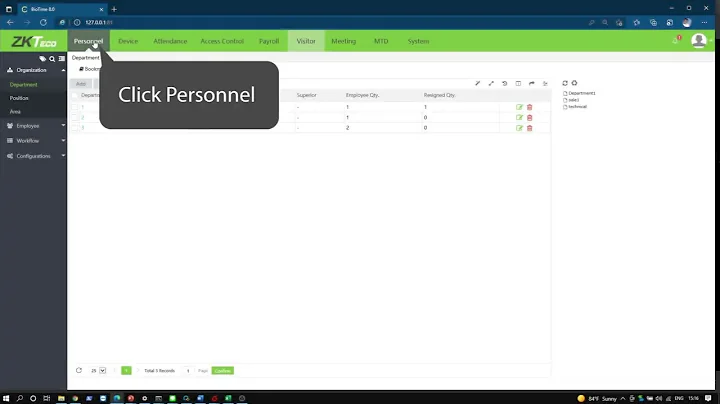This screenshot has width=720, height=404.
Task: Expand the Workflow sidebar section
Action: (x=33, y=141)
